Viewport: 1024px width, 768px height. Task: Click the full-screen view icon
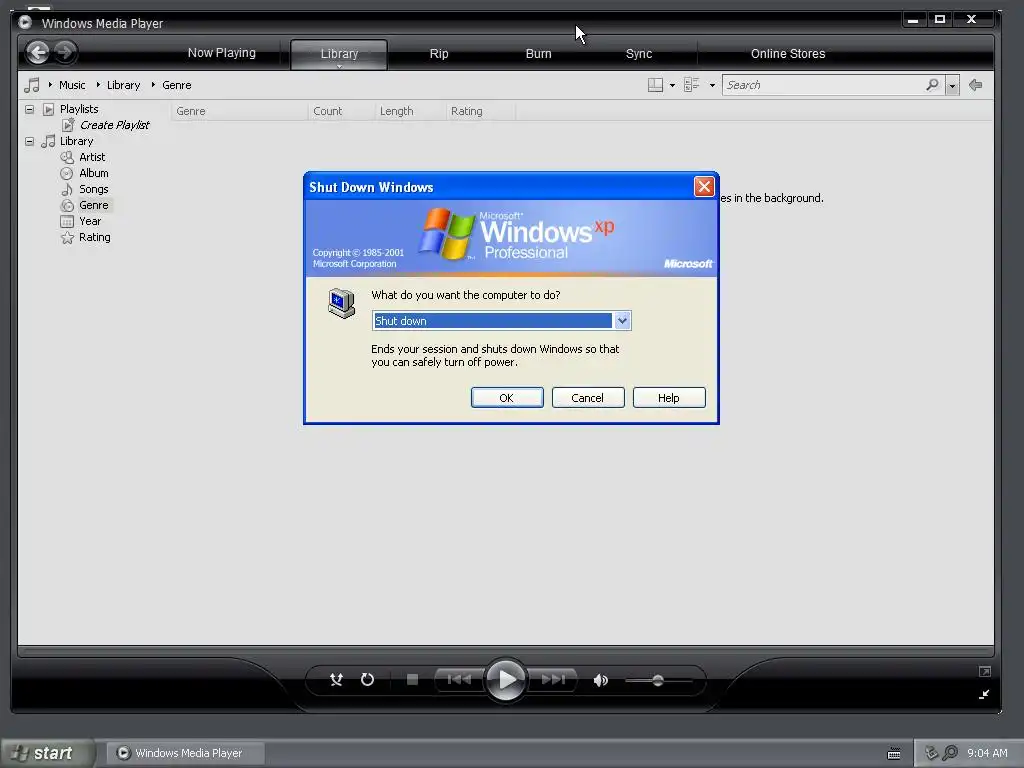click(x=985, y=671)
